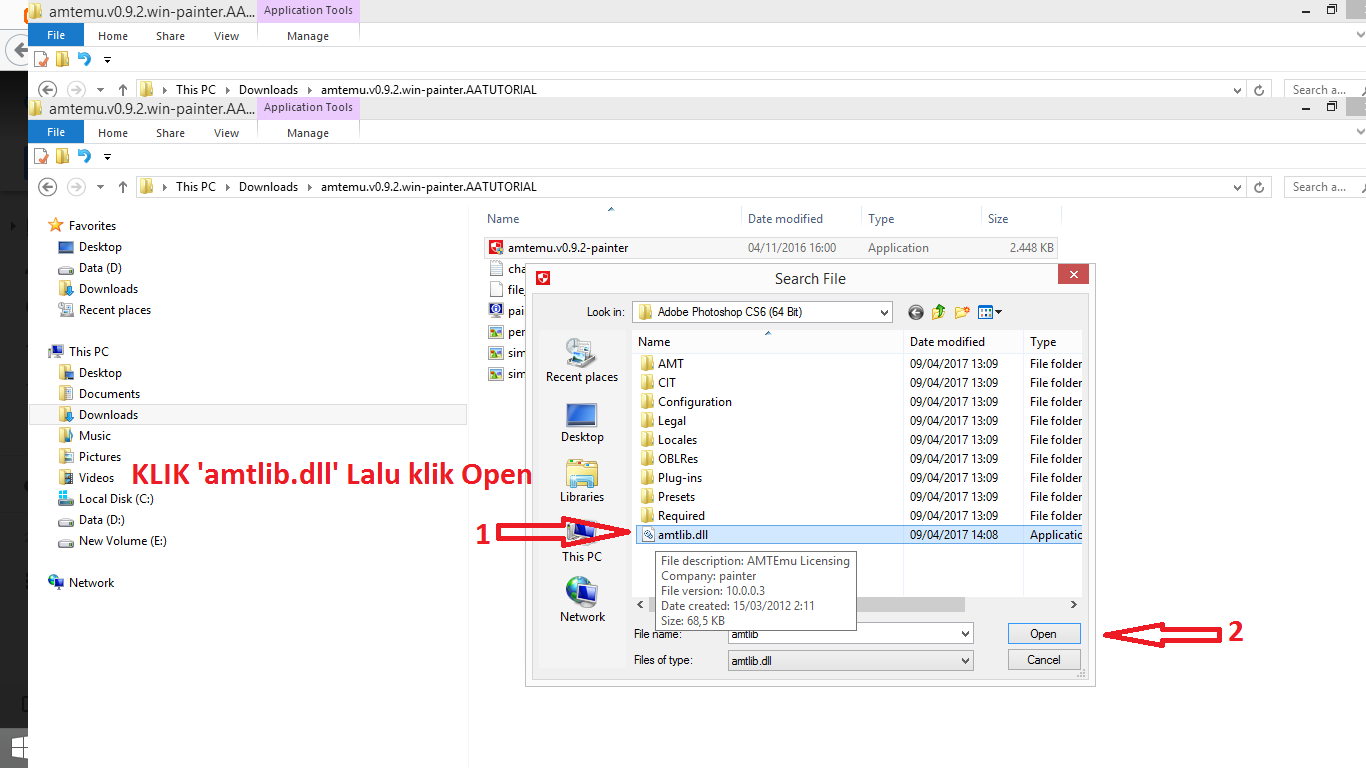Click the Open button in the dialog
The height and width of the screenshot is (768, 1366).
click(x=1043, y=634)
